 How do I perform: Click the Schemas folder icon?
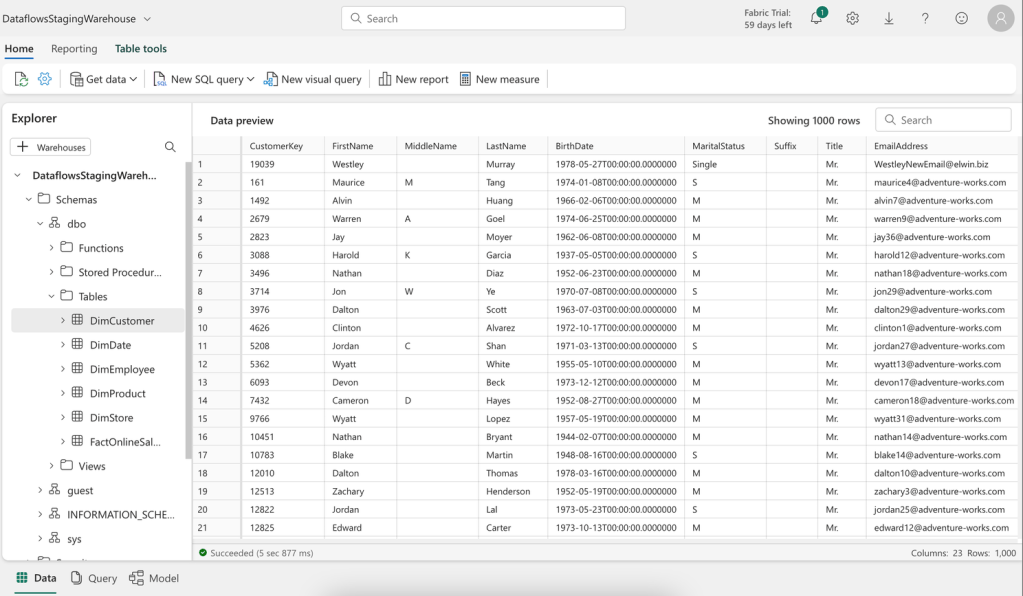(x=44, y=198)
